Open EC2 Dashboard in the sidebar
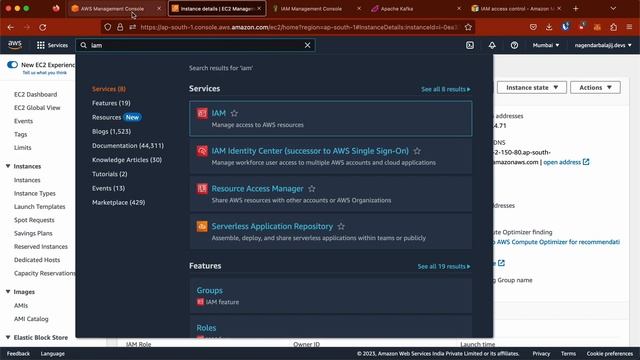 36,94
